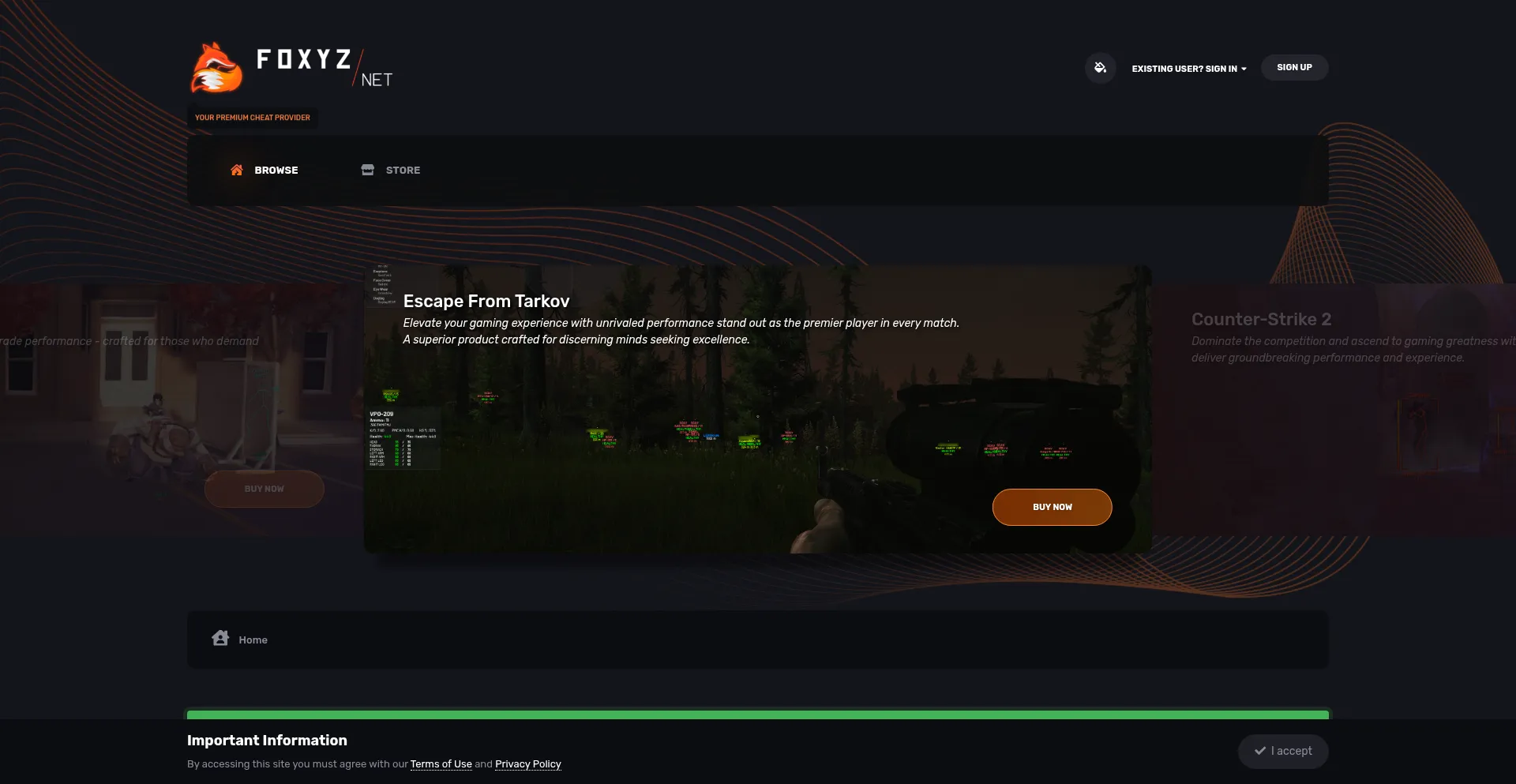Click the Home breadcrumb house icon
This screenshot has height=784, width=1516.
220,638
